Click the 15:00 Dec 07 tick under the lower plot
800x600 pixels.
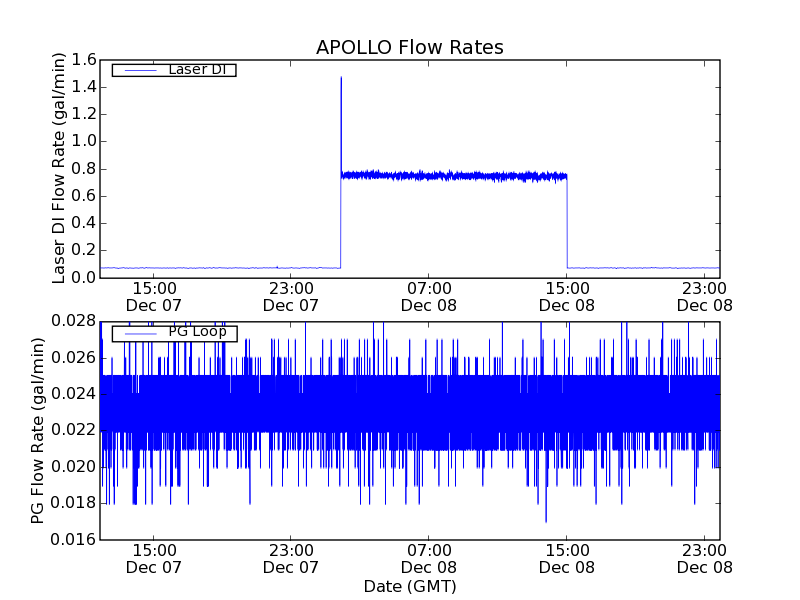(x=154, y=558)
